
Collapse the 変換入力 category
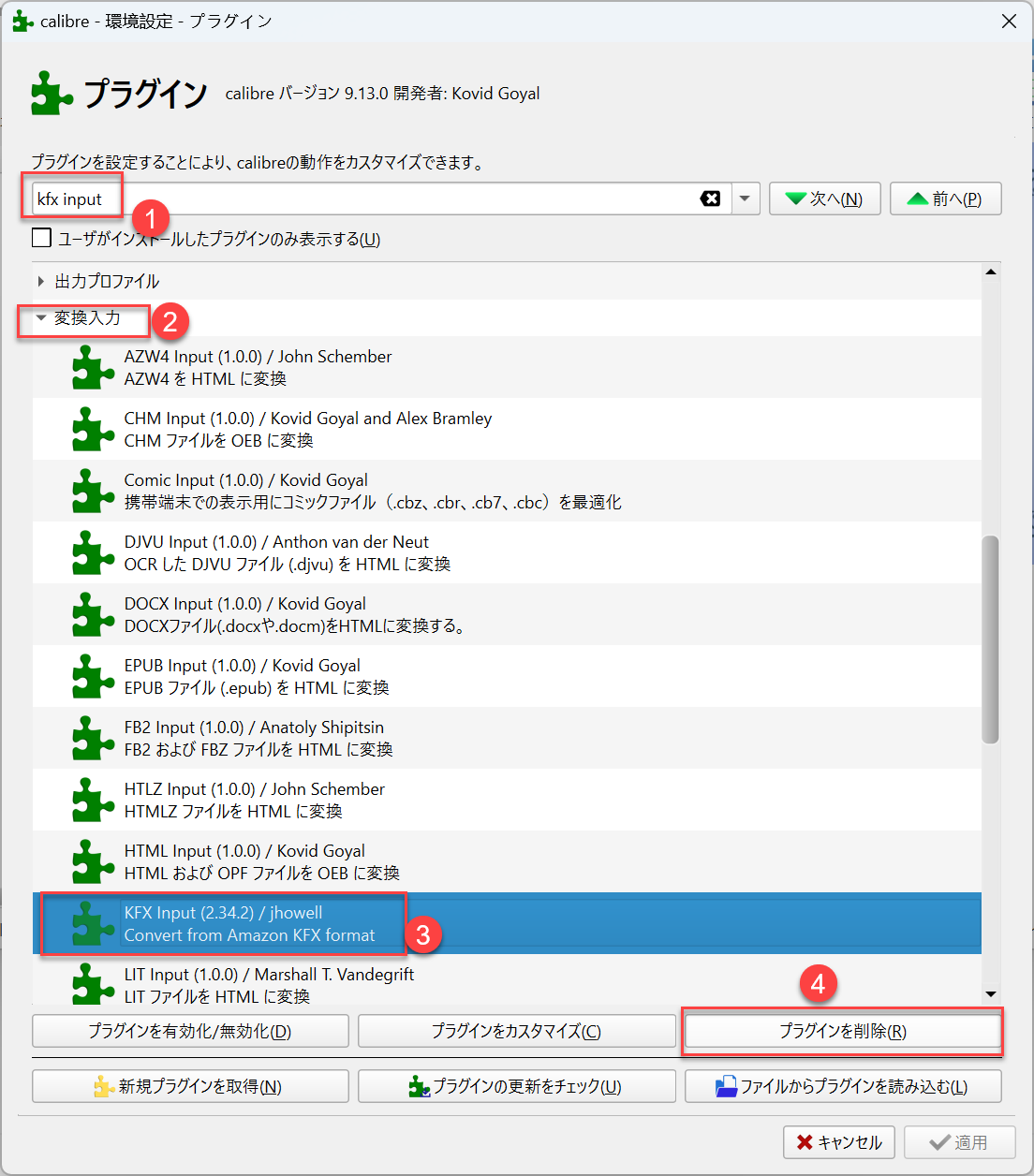pyautogui.click(x=40, y=318)
